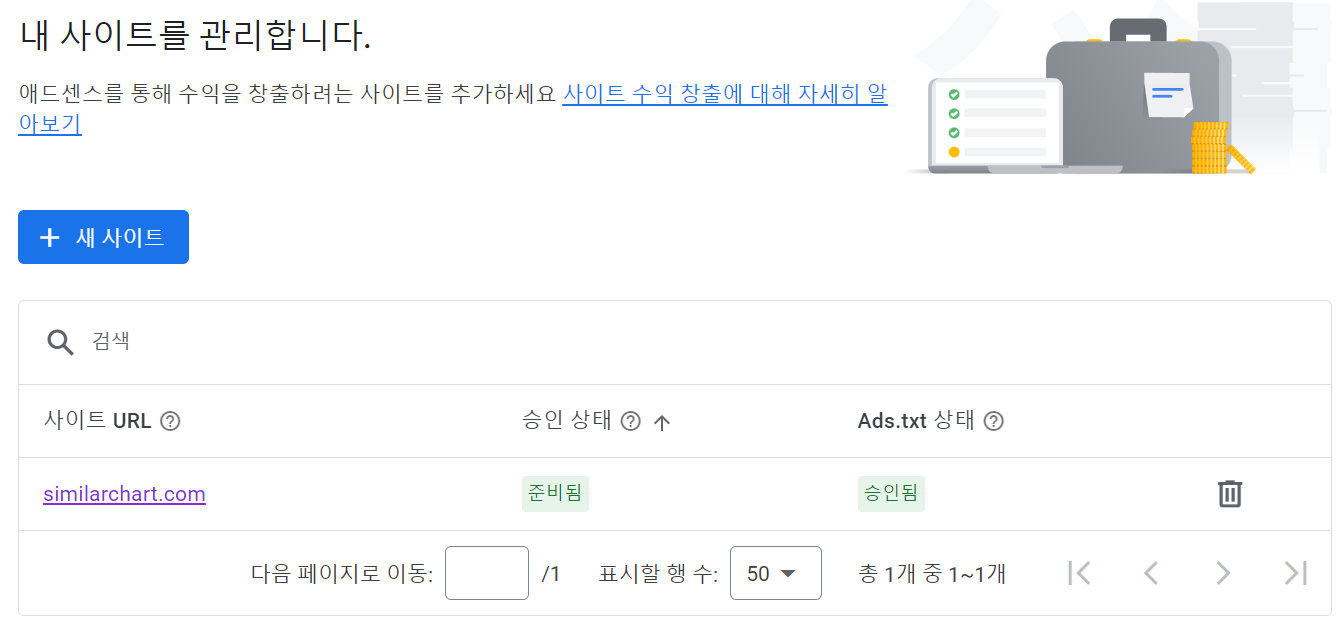Open the rows-per-page 50 dropdown
Viewport: 1342px width, 628px height.
click(776, 573)
